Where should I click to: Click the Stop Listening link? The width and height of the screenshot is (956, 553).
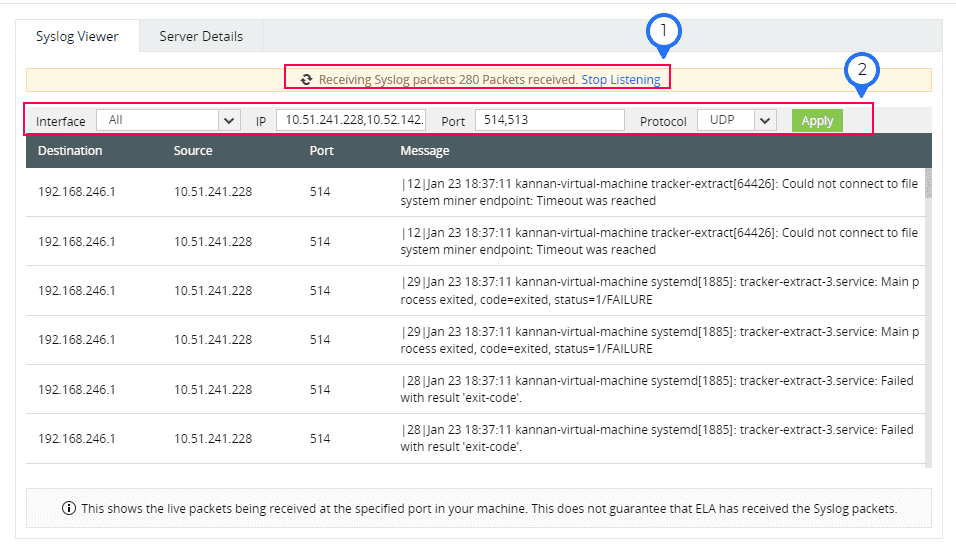point(621,80)
